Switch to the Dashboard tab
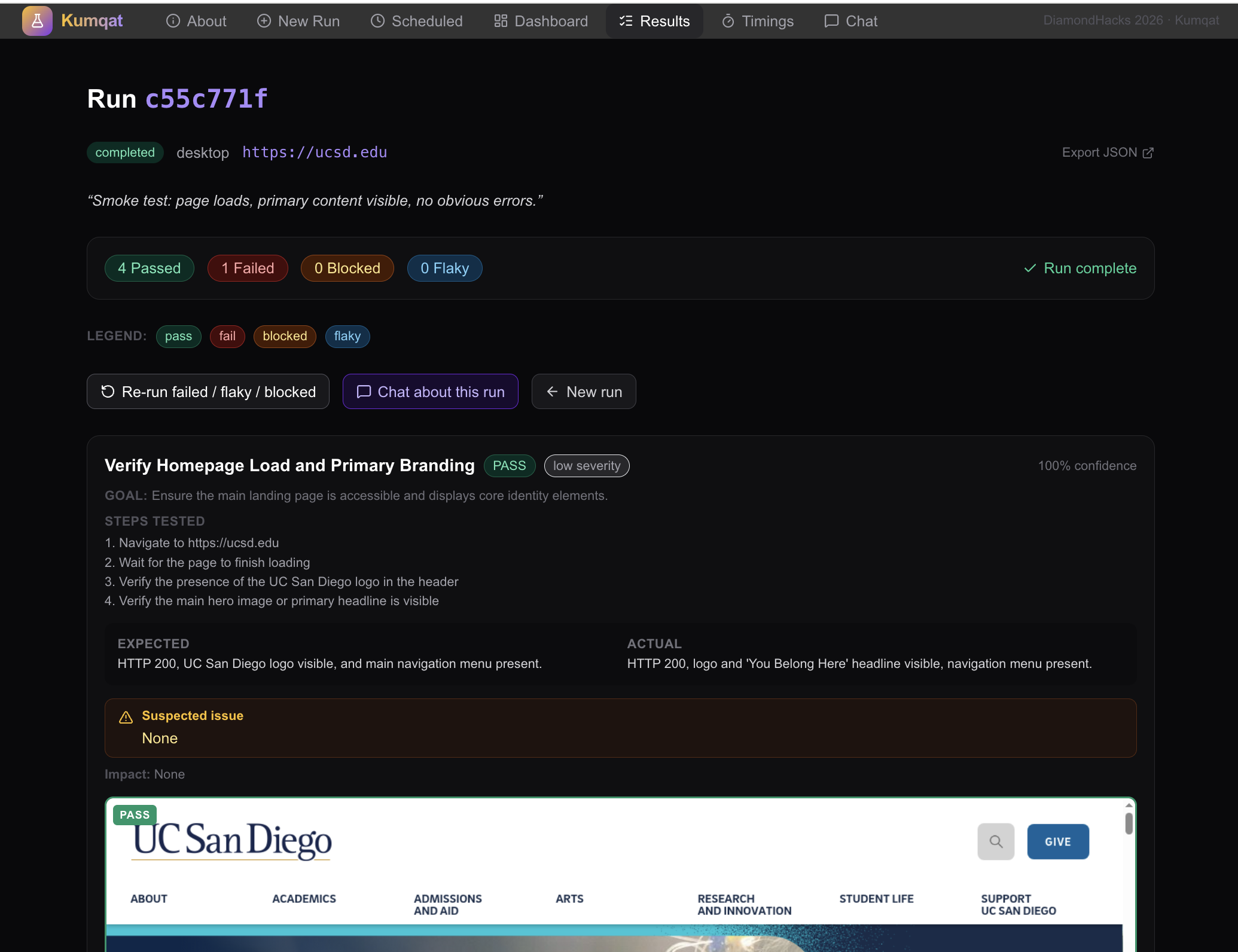Screen dimensions: 1238x952 tap(541, 21)
